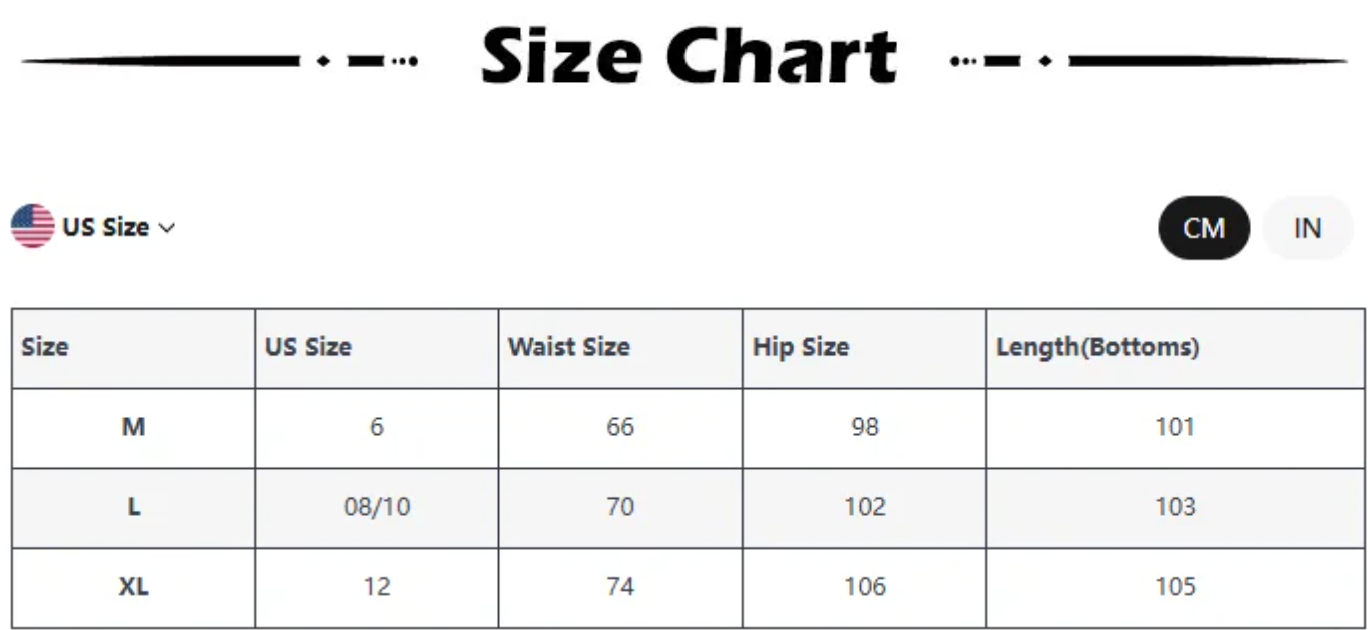The width and height of the screenshot is (1368, 630).
Task: Switch measurements to IN
Action: pos(1308,228)
